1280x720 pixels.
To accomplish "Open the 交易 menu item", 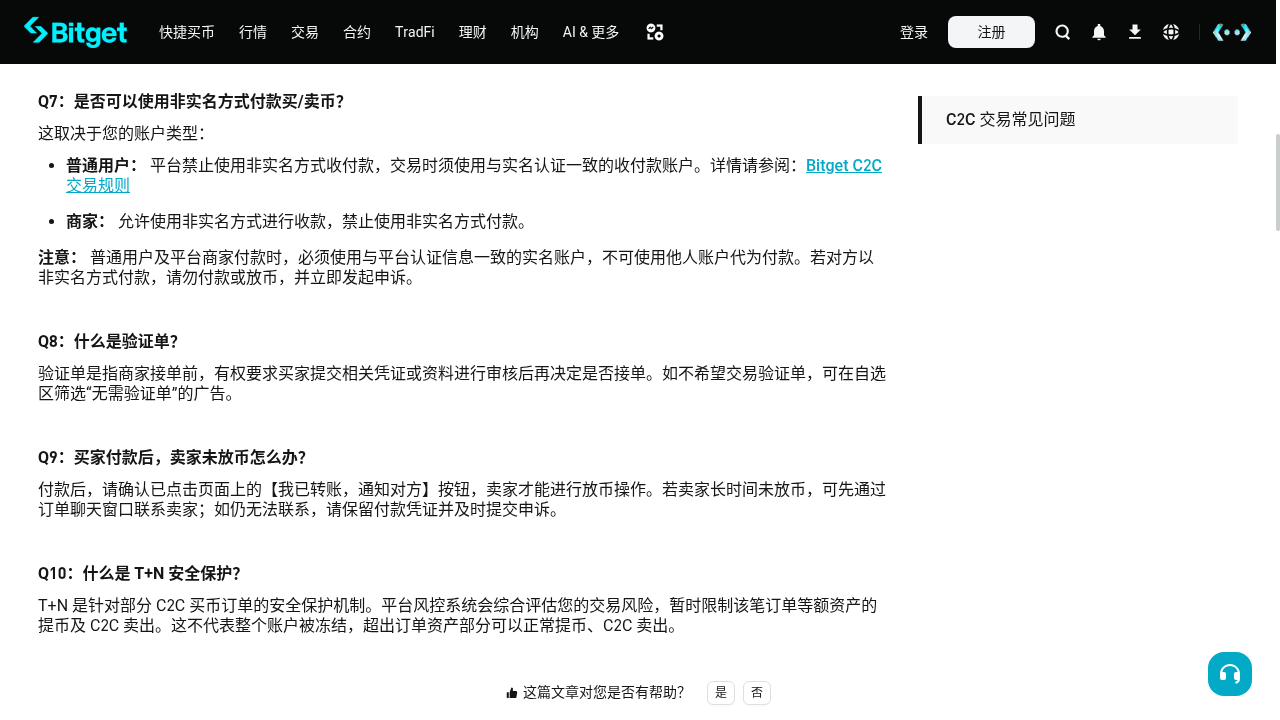I will pyautogui.click(x=305, y=32).
